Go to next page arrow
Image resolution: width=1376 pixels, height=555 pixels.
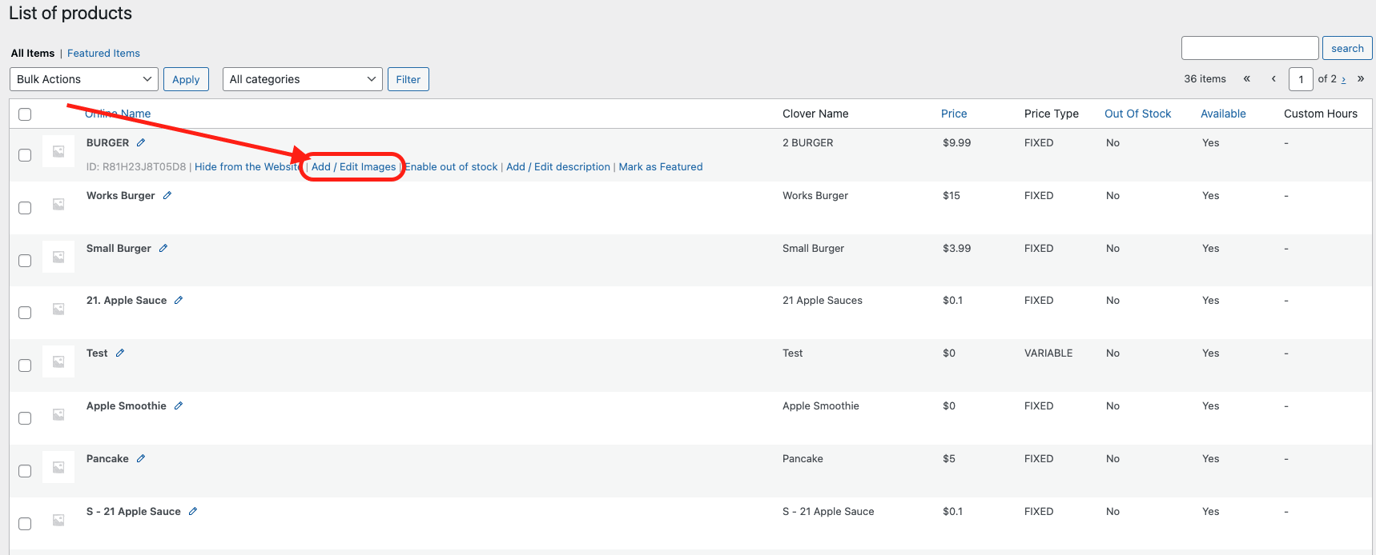pyautogui.click(x=1343, y=80)
